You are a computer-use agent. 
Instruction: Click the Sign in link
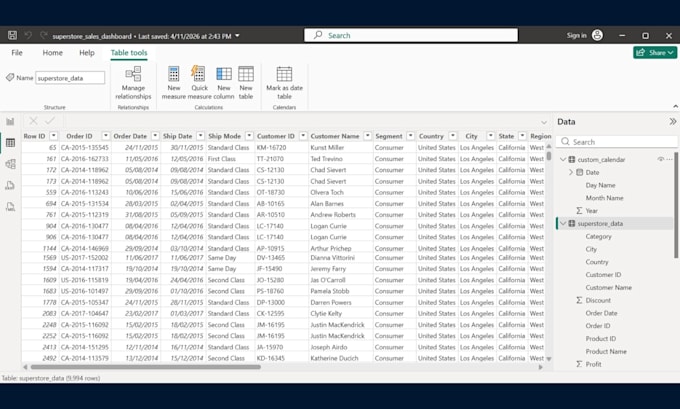coord(576,36)
